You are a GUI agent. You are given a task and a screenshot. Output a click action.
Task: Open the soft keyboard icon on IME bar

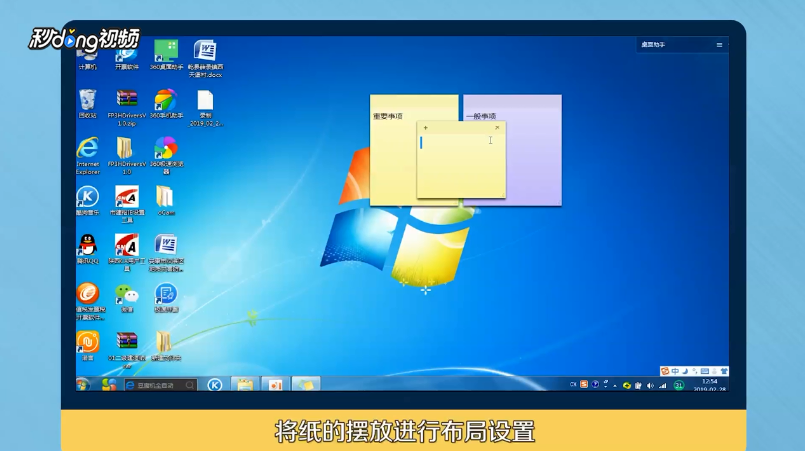coord(705,371)
